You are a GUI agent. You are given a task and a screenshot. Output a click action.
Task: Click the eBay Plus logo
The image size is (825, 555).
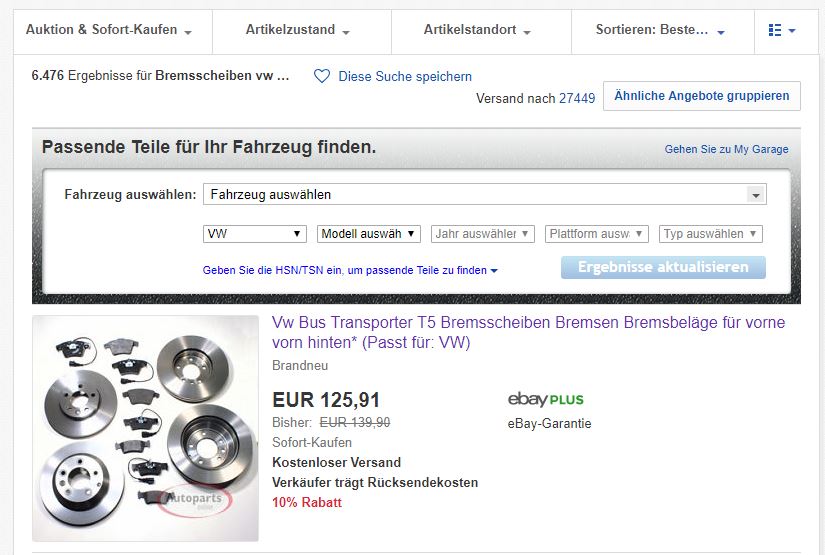pos(546,399)
